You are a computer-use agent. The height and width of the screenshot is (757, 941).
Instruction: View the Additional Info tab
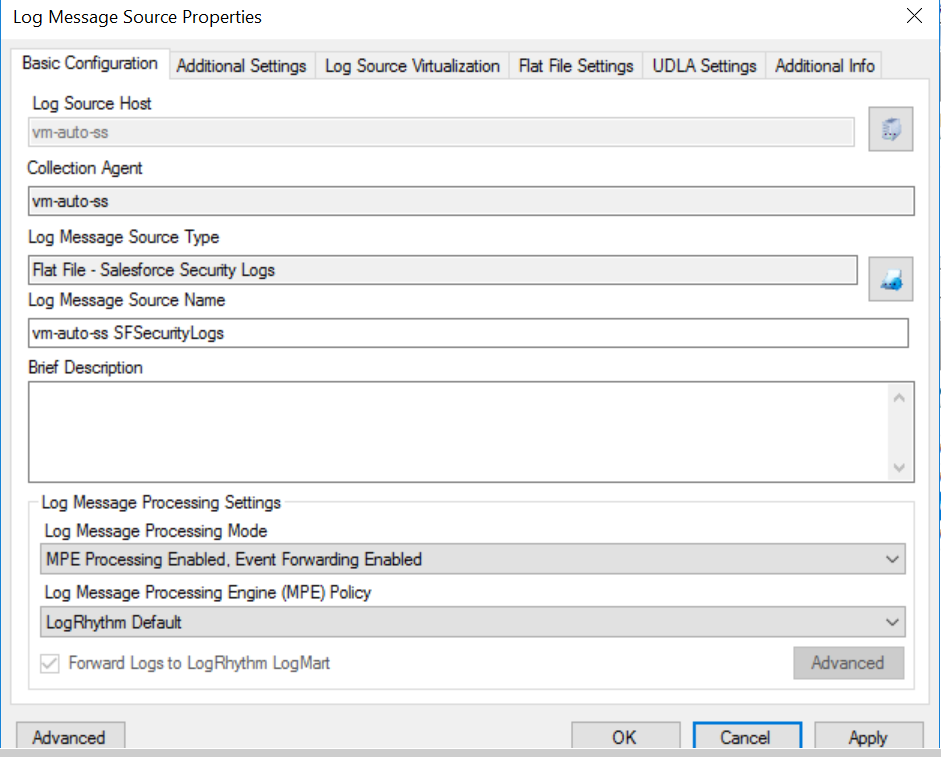[x=824, y=66]
